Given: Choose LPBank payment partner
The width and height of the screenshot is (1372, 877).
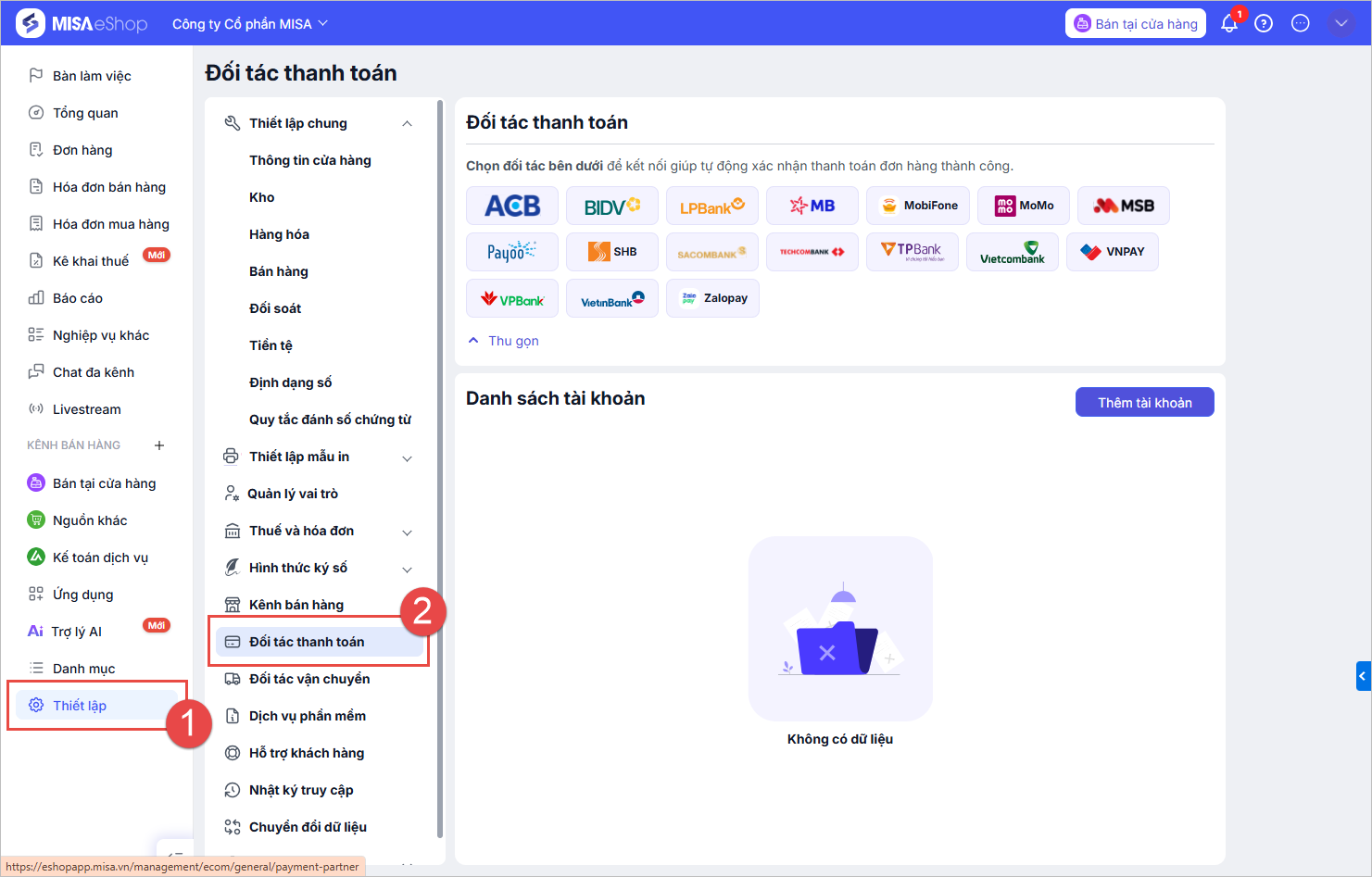Looking at the screenshot, I should (712, 206).
